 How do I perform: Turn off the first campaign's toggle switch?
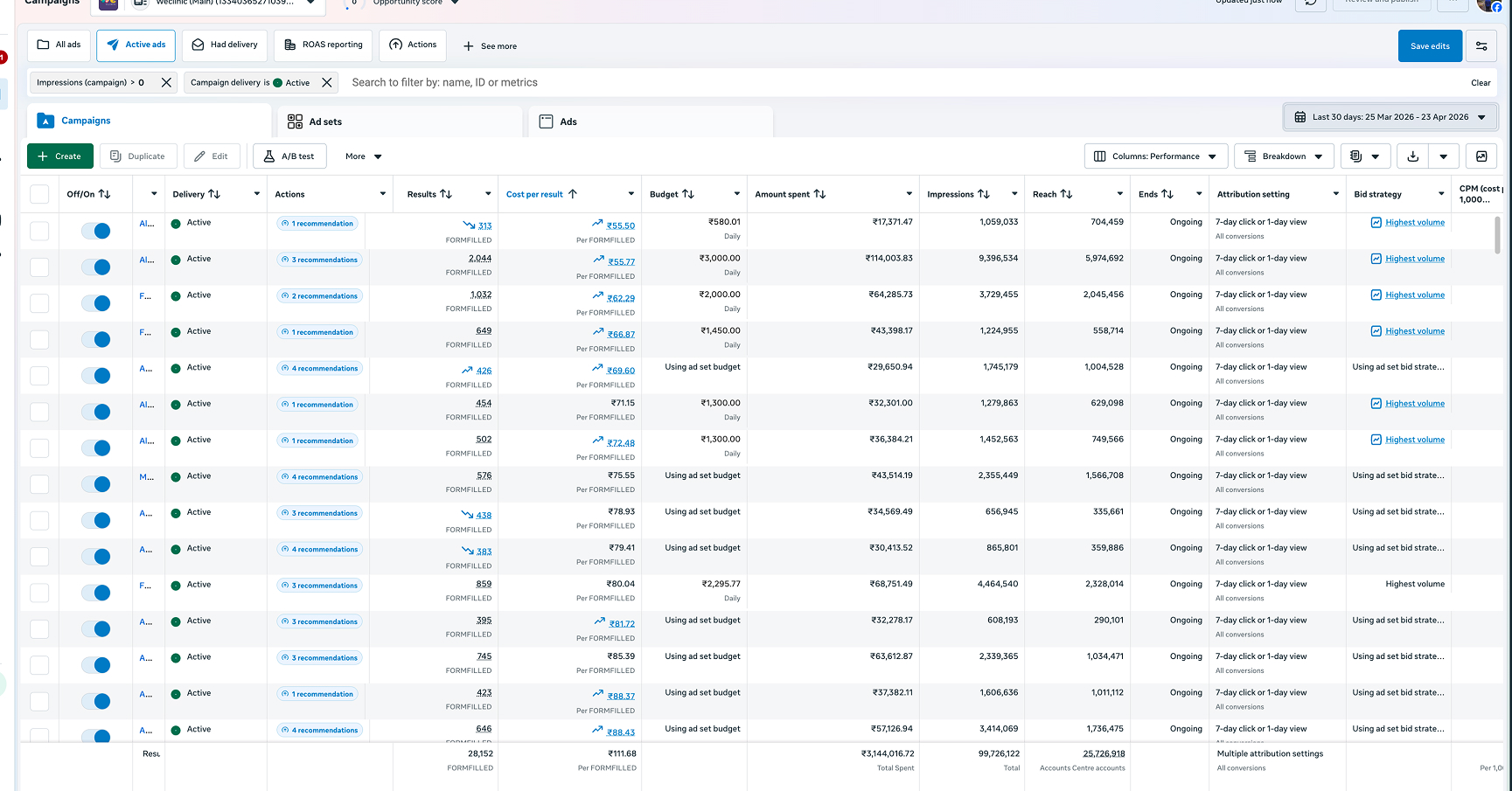click(x=96, y=231)
